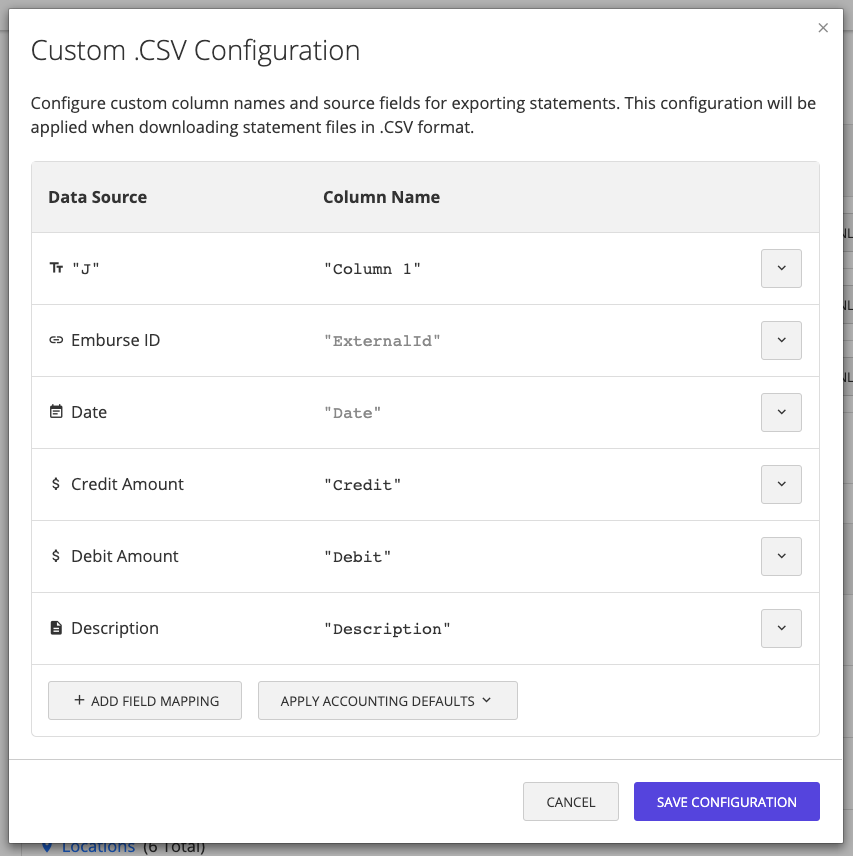Viewport: 853px width, 856px height.
Task: Click the "Column 1" name field
Action: pos(370,268)
